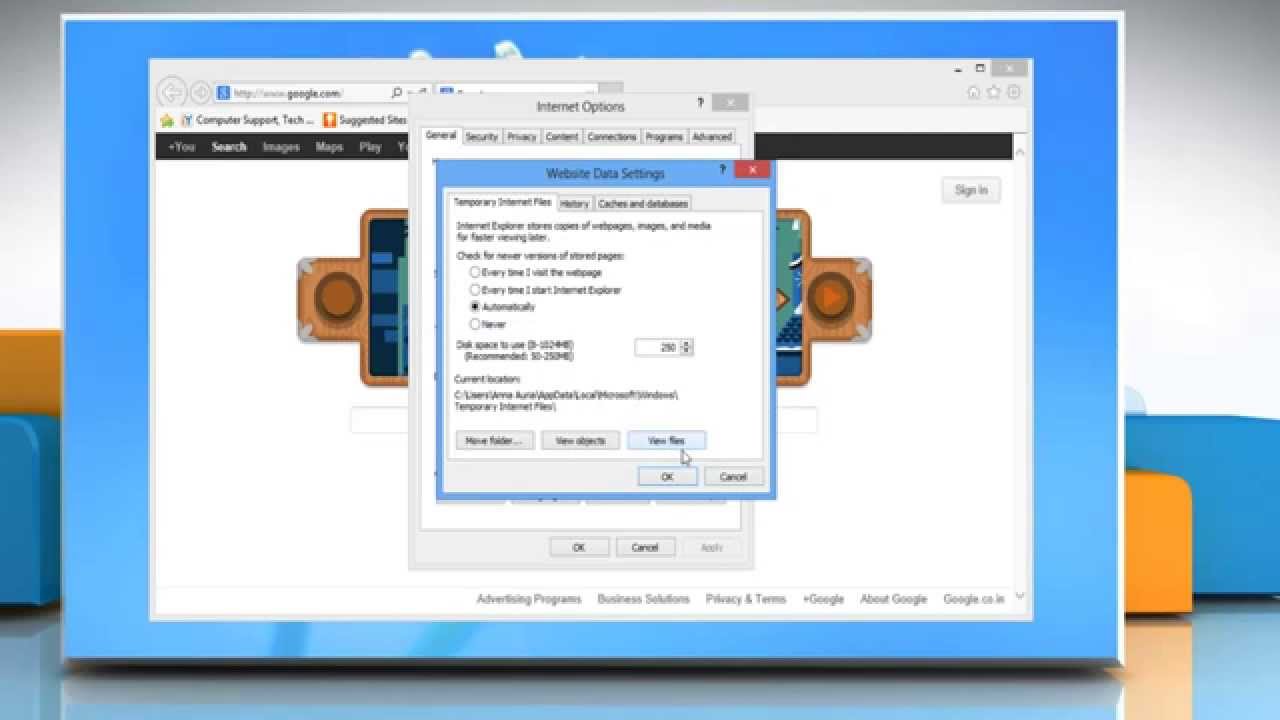
Task: Click the Sign in button on Google
Action: coord(970,190)
